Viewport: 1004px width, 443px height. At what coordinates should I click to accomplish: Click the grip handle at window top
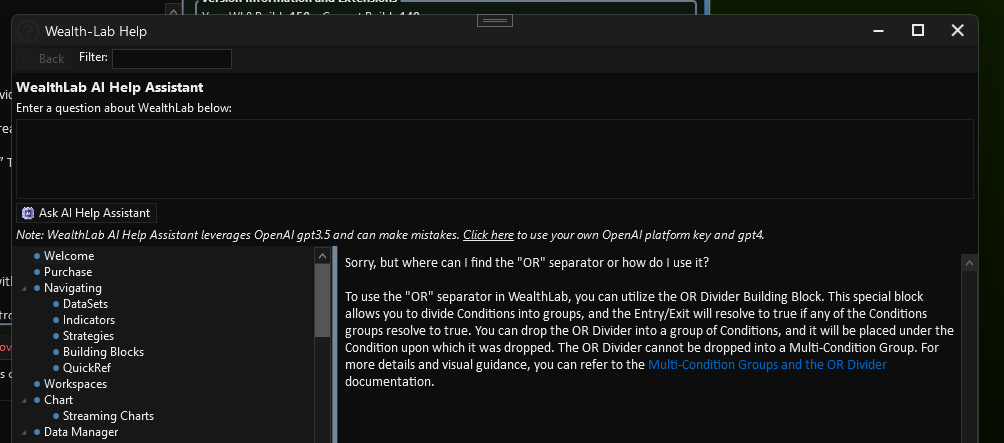tap(495, 20)
